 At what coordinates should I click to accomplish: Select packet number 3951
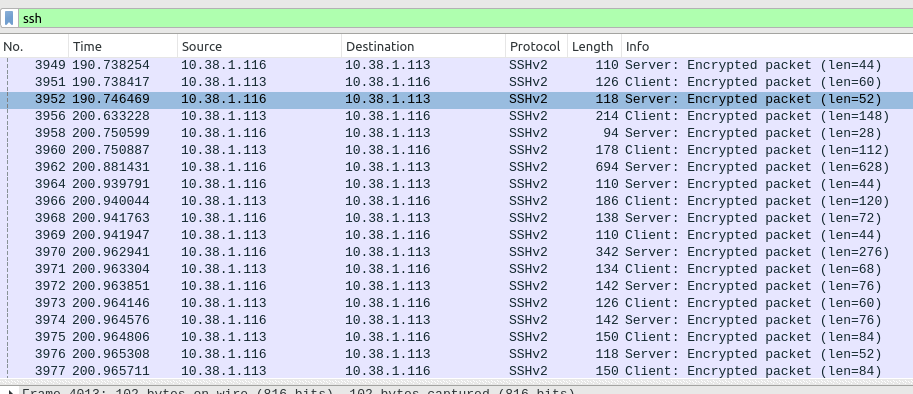(456, 82)
